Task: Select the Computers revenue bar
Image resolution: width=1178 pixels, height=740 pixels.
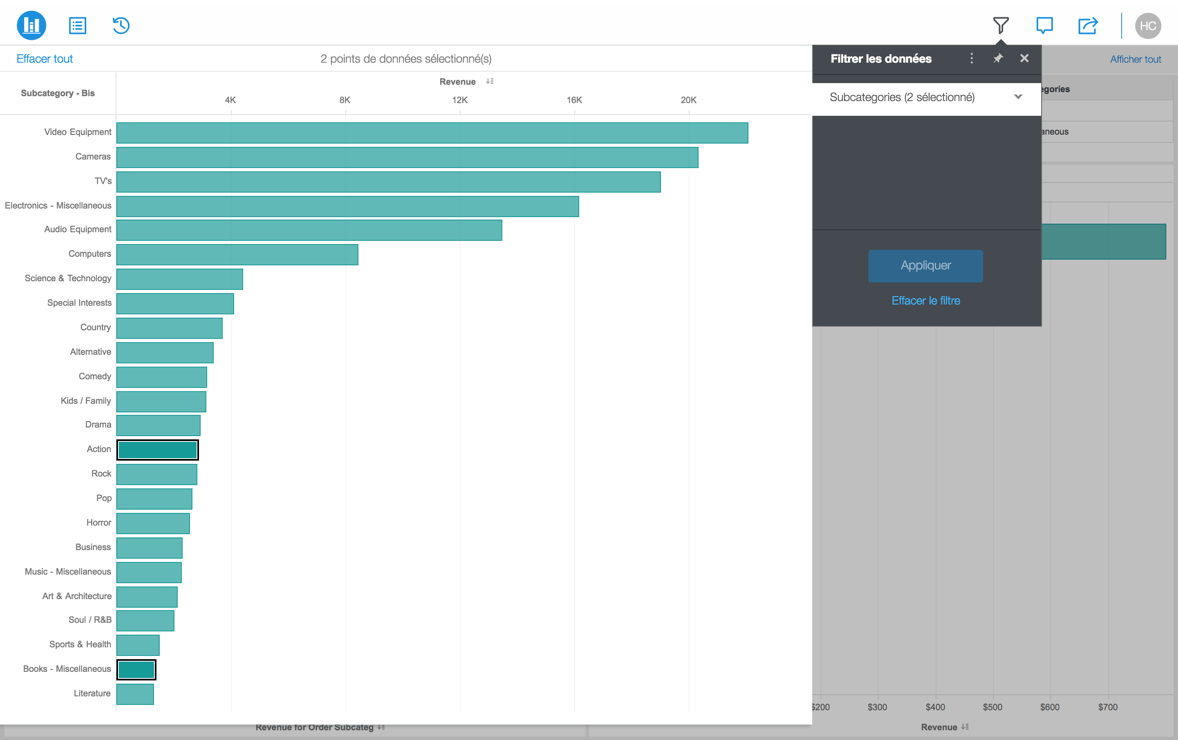Action: [x=237, y=255]
